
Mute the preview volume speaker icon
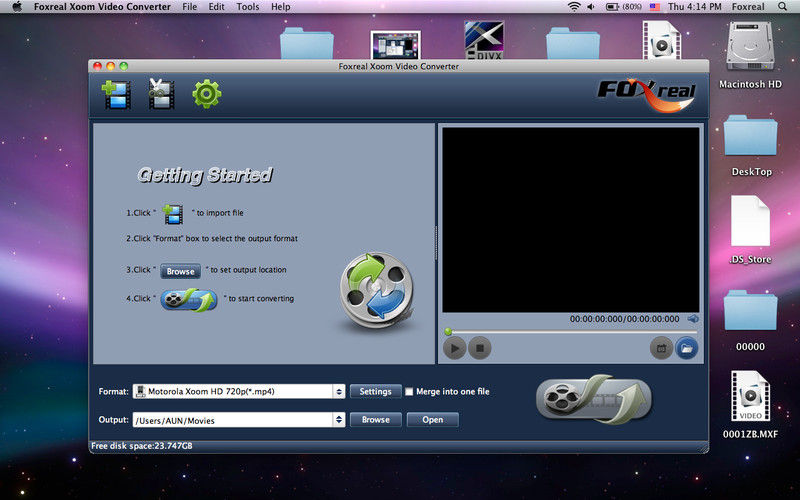[x=693, y=319]
